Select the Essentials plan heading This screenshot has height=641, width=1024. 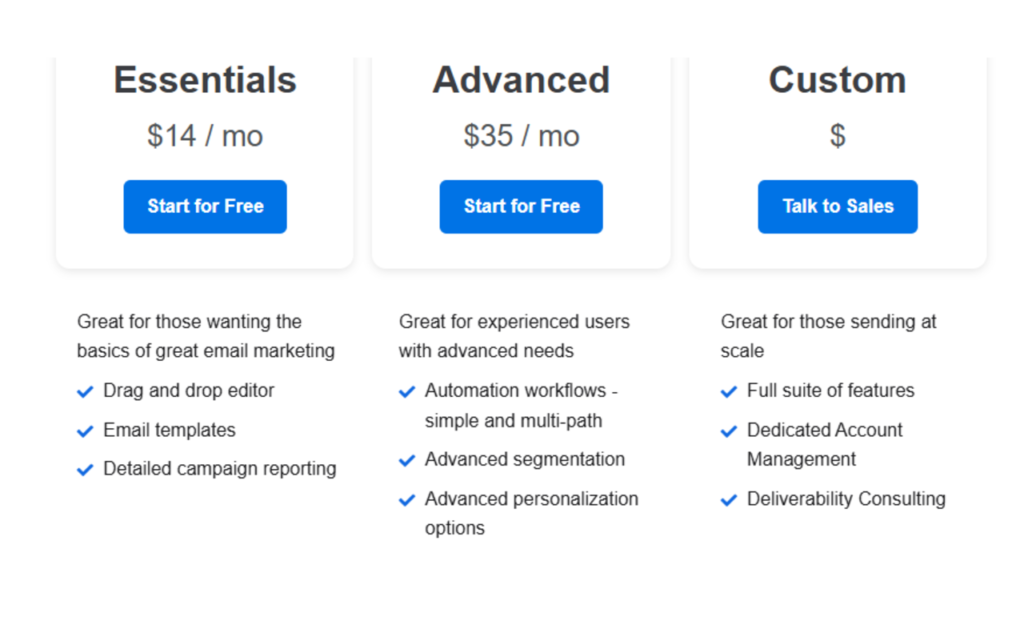click(205, 80)
